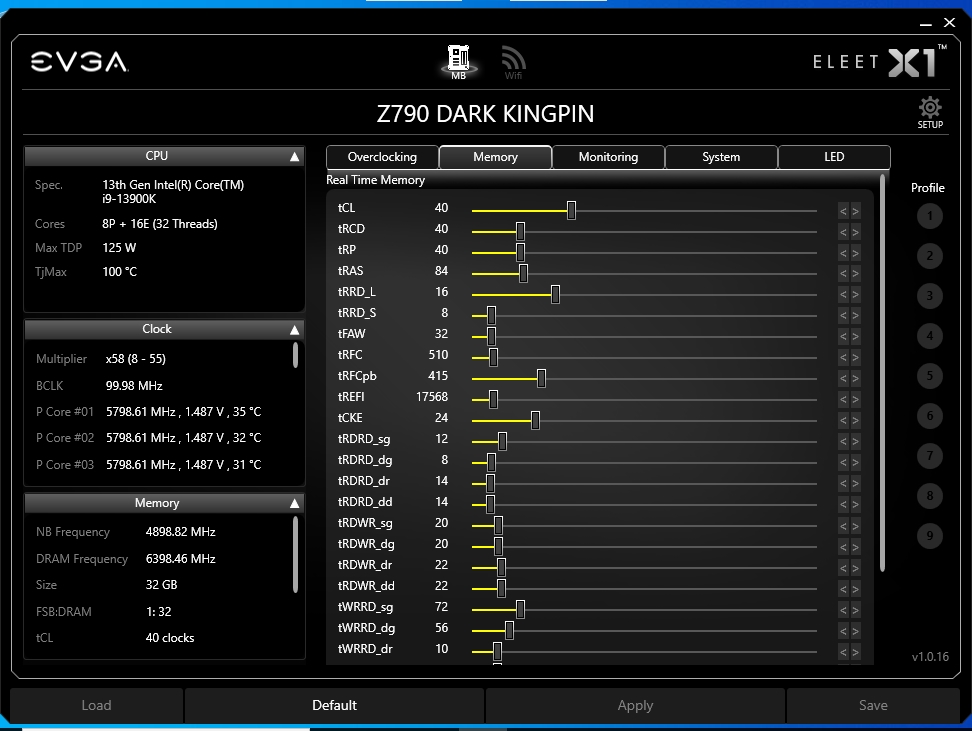Decrease tRAS with left arrow
The height and width of the screenshot is (731, 972).
pos(843,273)
